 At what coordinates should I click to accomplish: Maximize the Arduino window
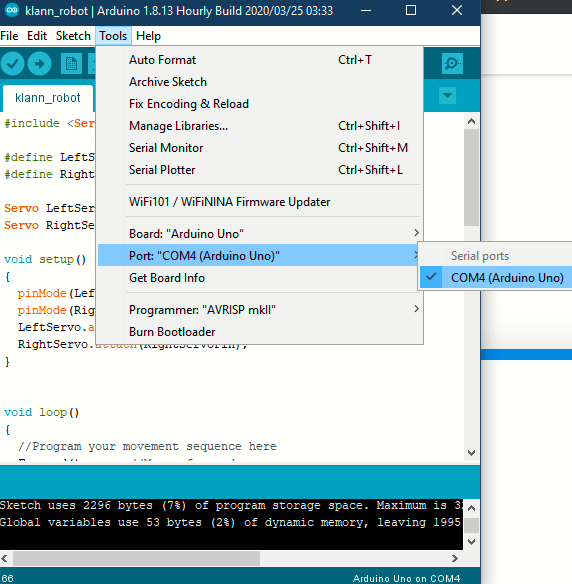(x=411, y=10)
